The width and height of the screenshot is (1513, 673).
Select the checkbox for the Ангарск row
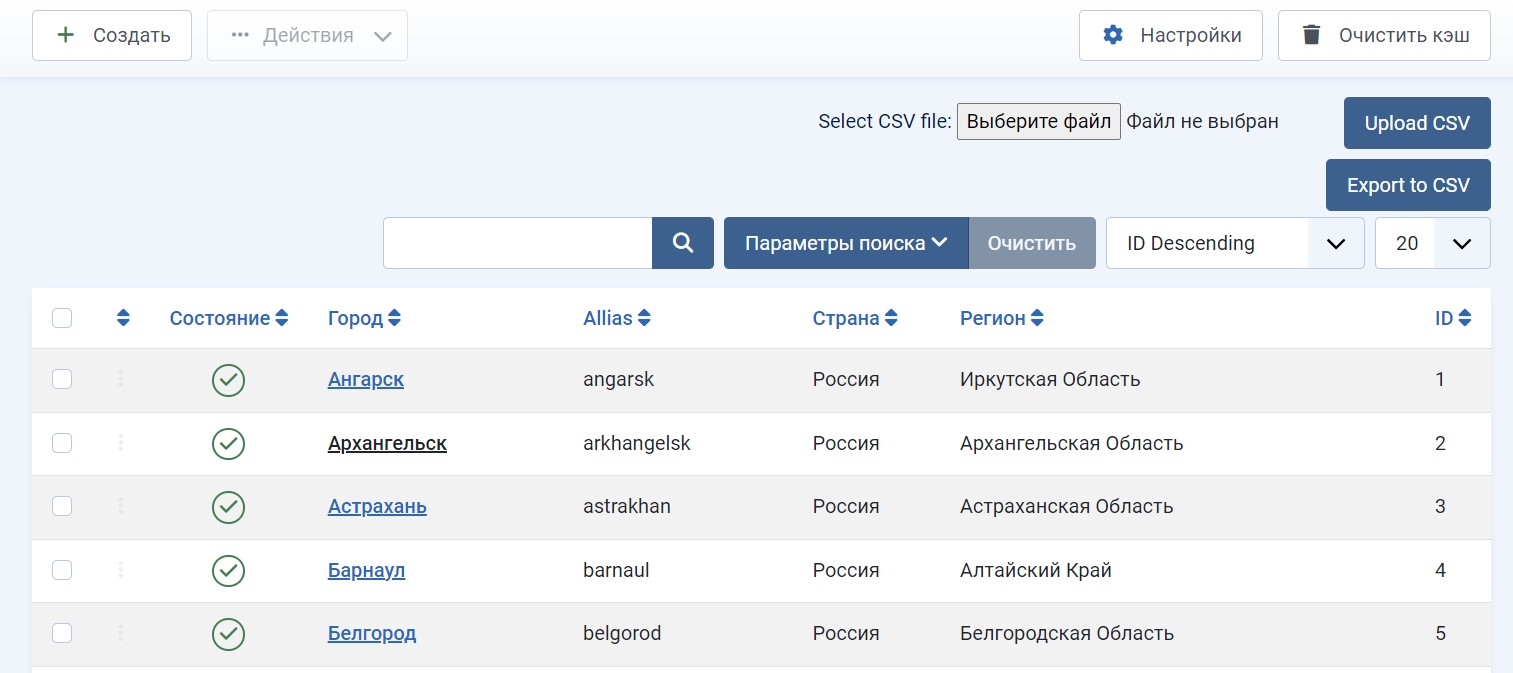click(x=62, y=379)
